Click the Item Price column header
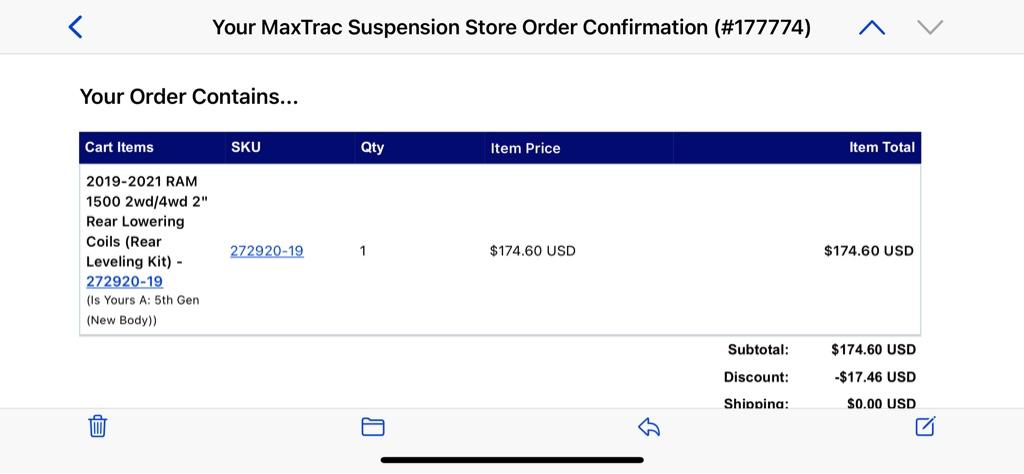The height and width of the screenshot is (474, 1024). [525, 148]
